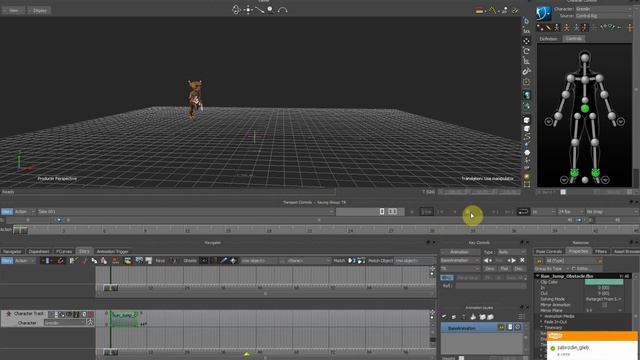Collapse the Run_Jump_Obstacle.fbx property group
The height and width of the screenshot is (360, 640).
pyautogui.click(x=538, y=276)
